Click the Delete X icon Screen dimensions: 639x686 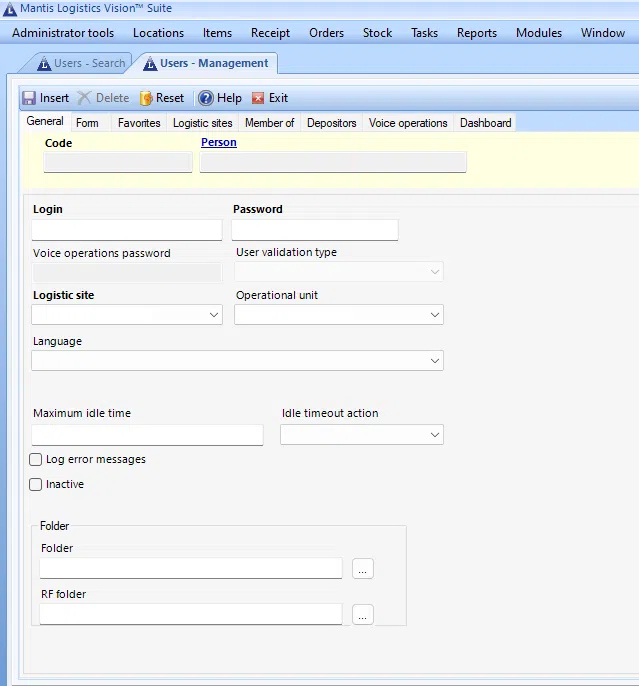[85, 98]
